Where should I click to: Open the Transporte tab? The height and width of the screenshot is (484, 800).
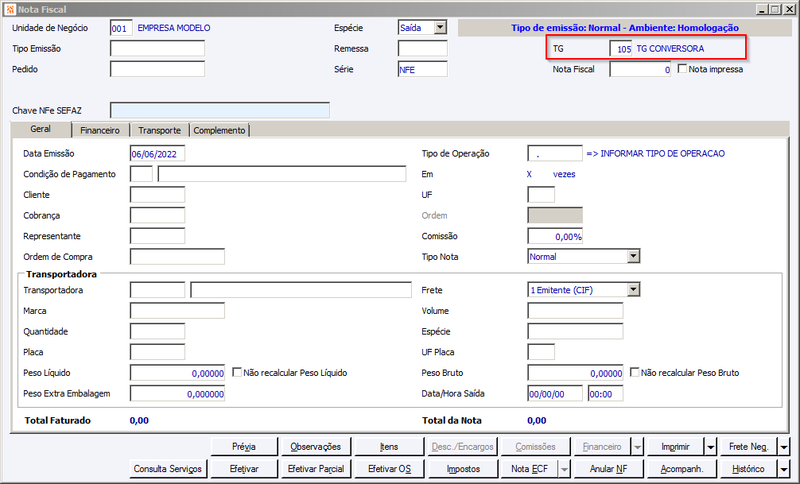(x=160, y=131)
